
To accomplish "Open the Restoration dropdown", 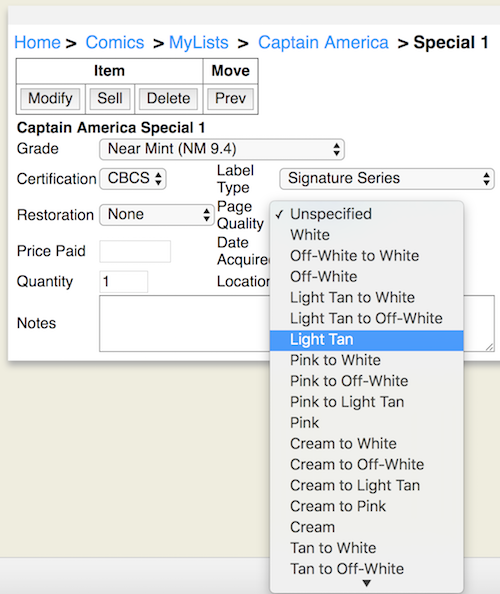I will click(157, 215).
